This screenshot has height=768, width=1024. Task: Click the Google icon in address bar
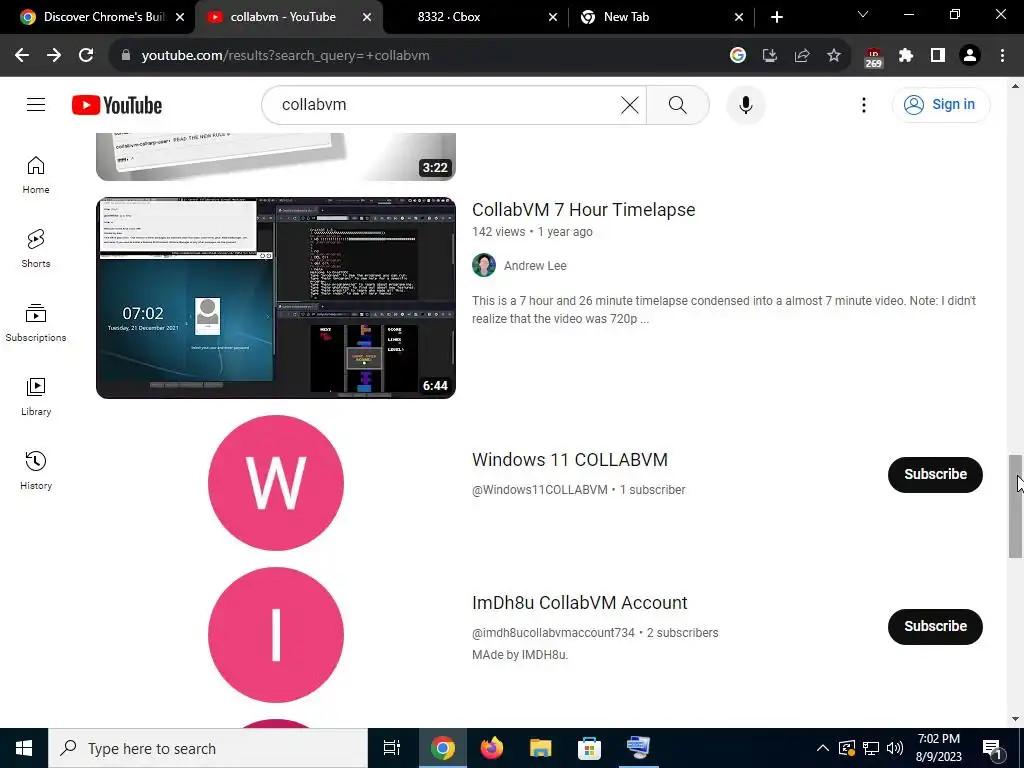(737, 56)
